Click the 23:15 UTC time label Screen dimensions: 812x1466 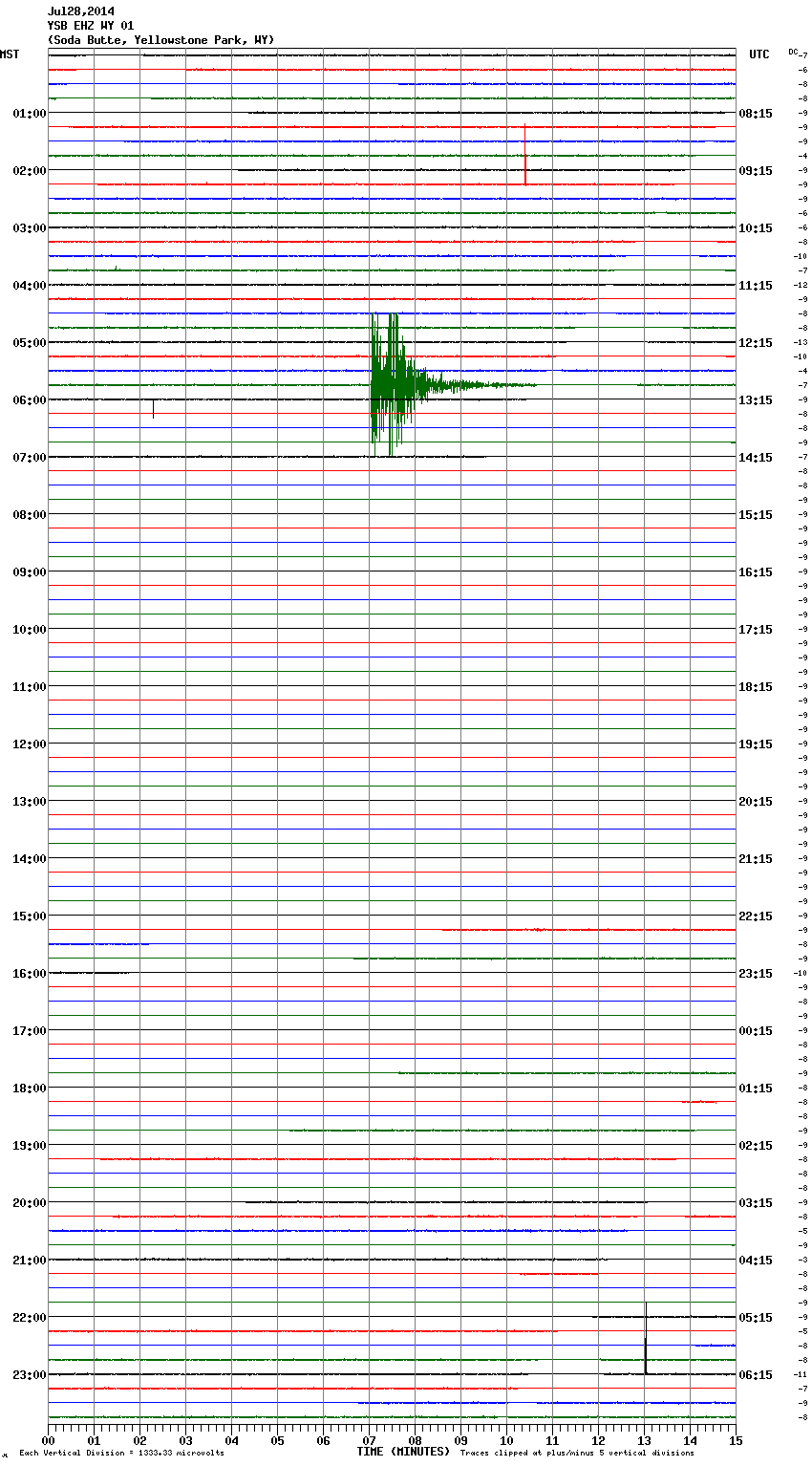pos(756,974)
